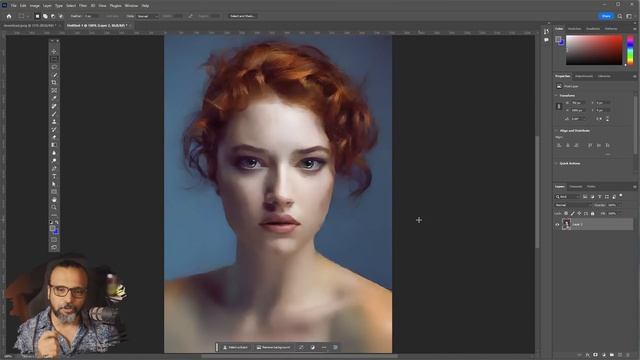Select the Lasso tool

(54, 67)
